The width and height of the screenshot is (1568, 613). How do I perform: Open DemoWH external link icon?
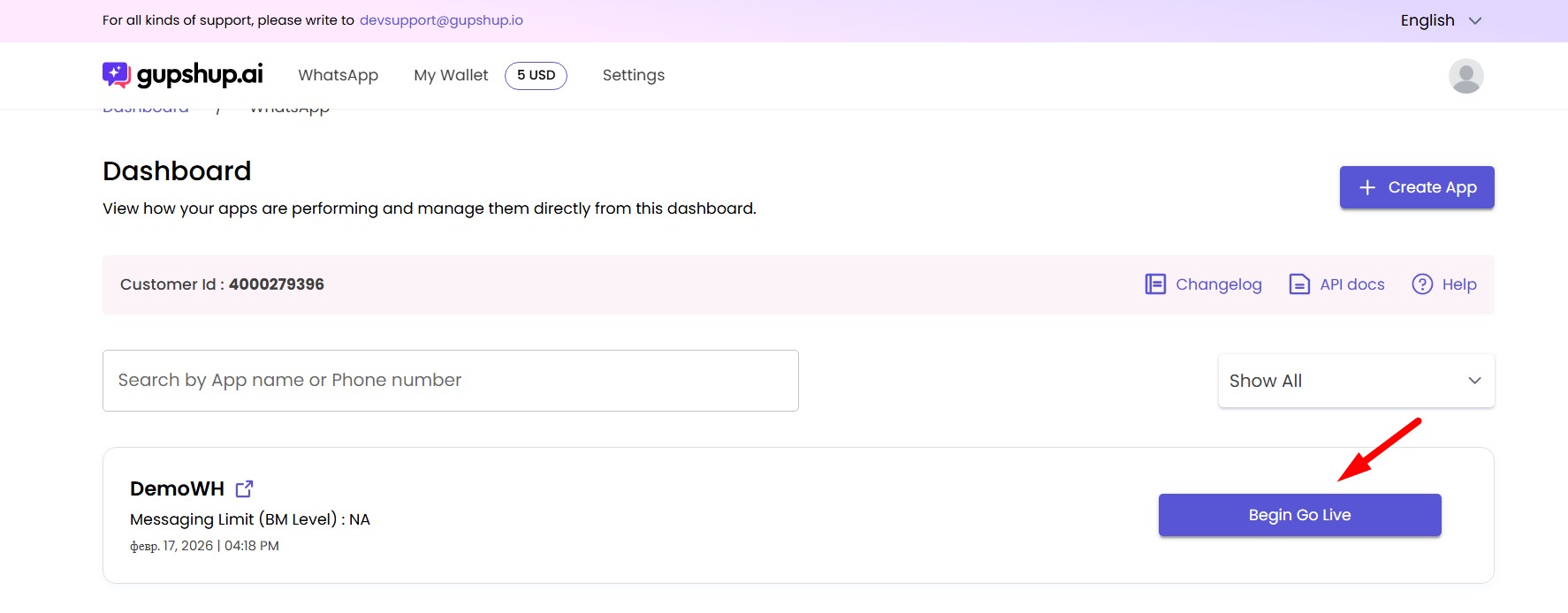click(245, 488)
